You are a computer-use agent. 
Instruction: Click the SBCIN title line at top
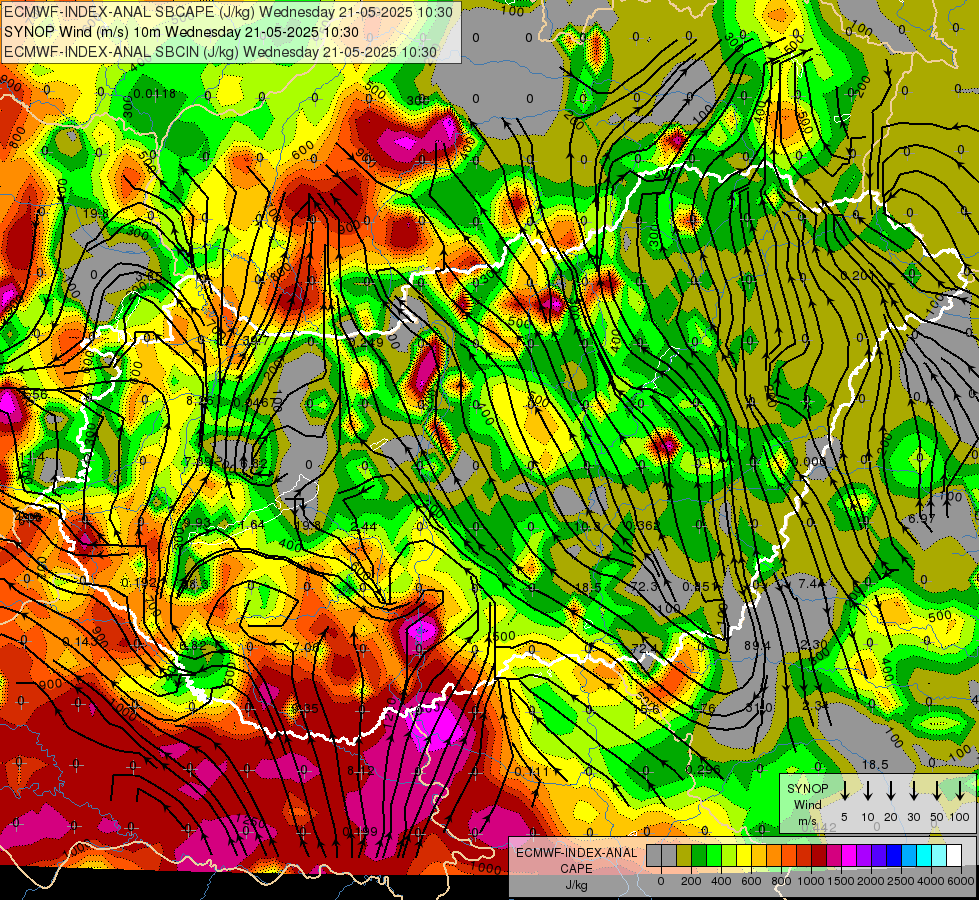tap(220, 52)
